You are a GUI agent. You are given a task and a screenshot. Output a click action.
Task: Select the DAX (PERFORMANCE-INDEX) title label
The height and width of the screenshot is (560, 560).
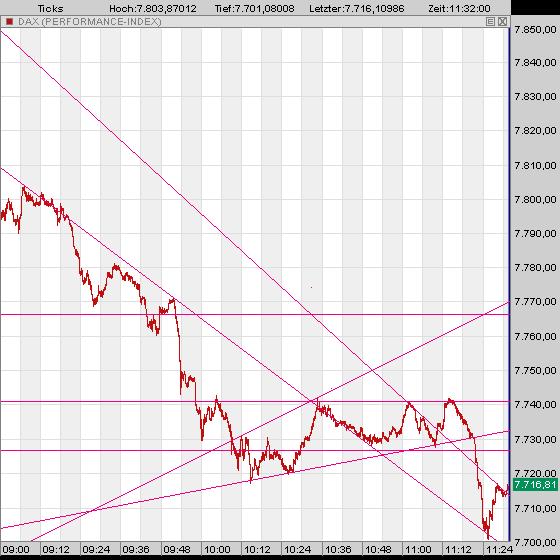click(90, 22)
